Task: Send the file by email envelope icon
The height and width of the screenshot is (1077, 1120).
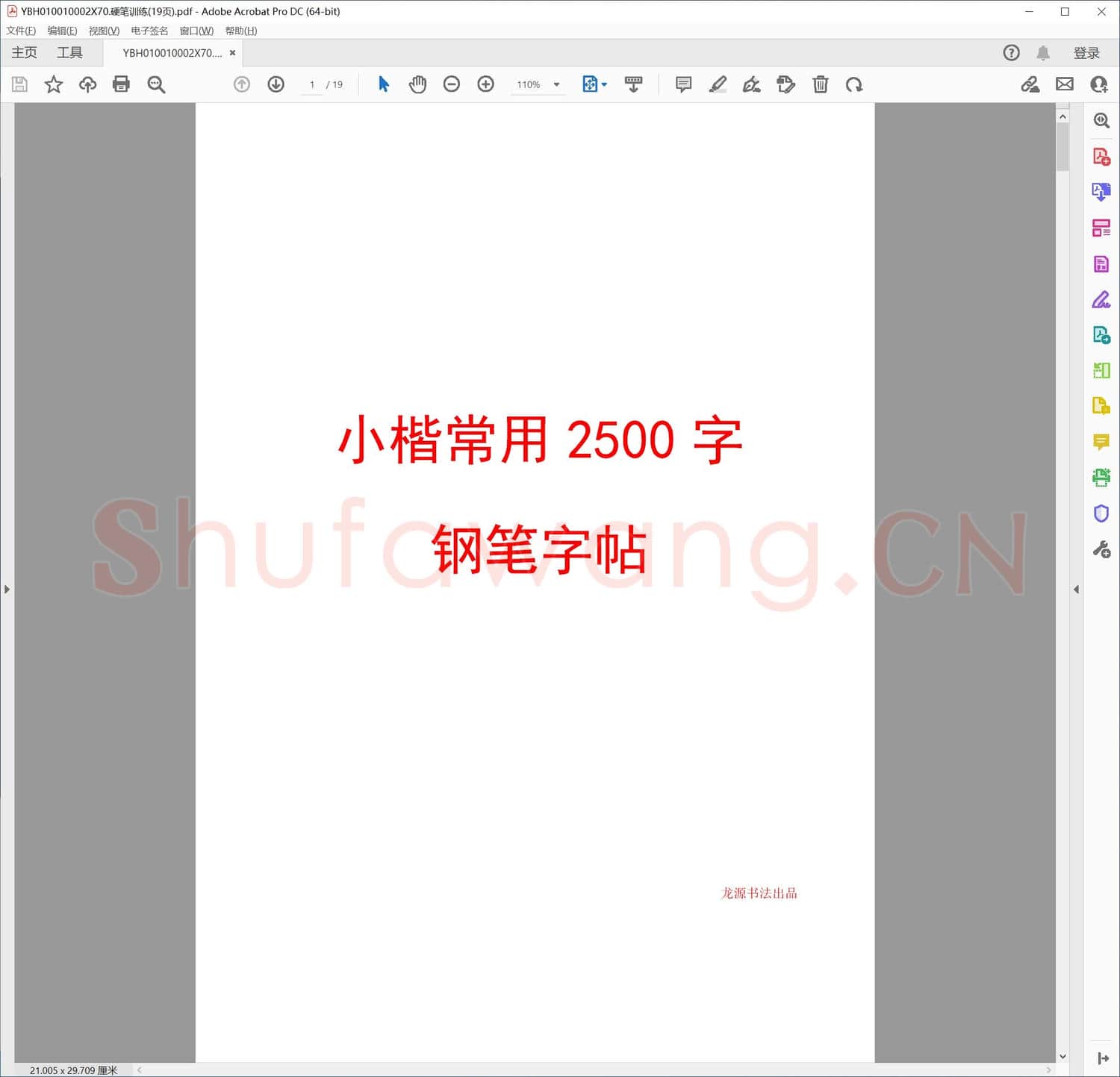Action: 1065,84
